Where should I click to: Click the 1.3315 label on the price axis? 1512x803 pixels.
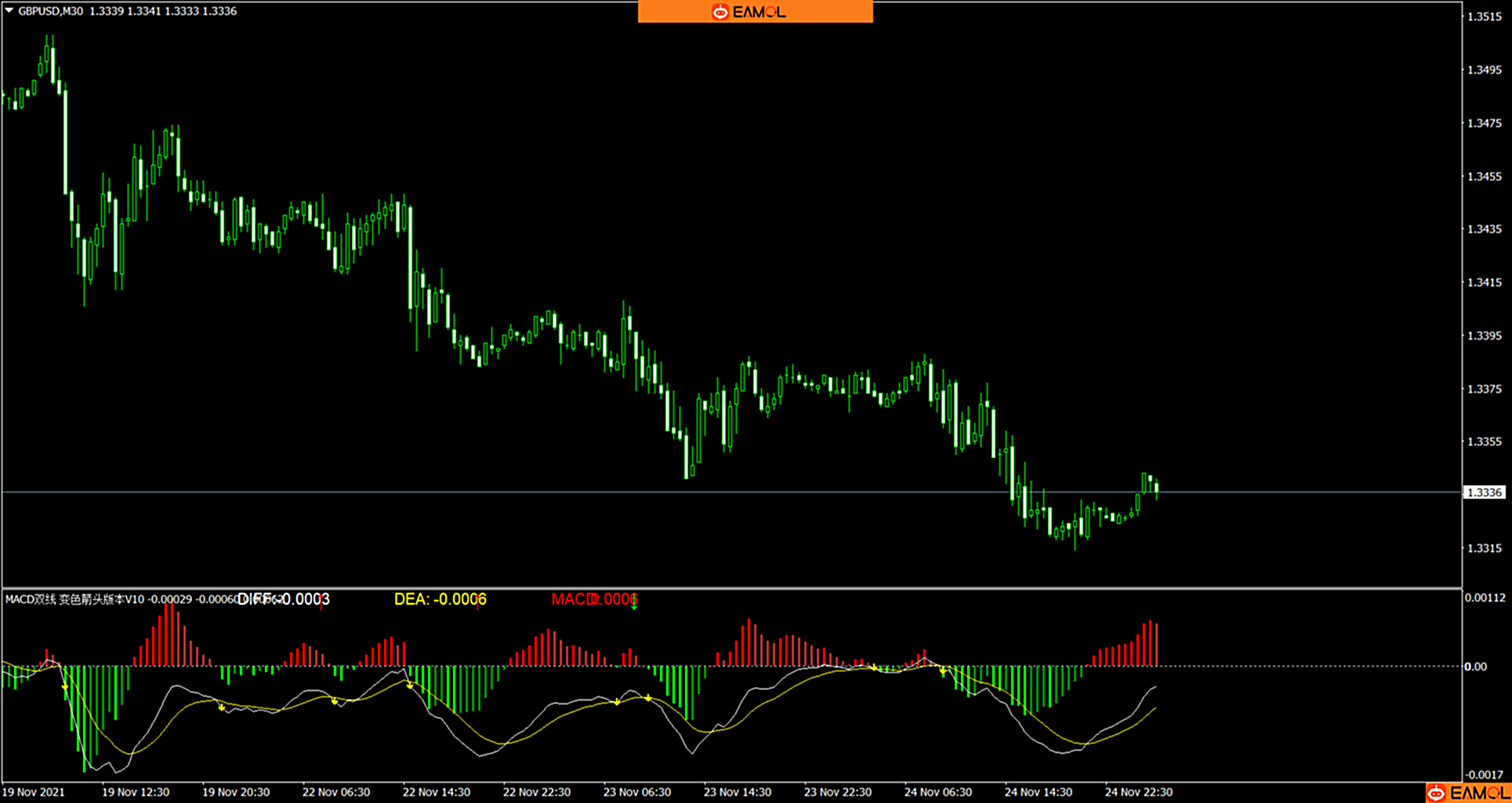1484,548
